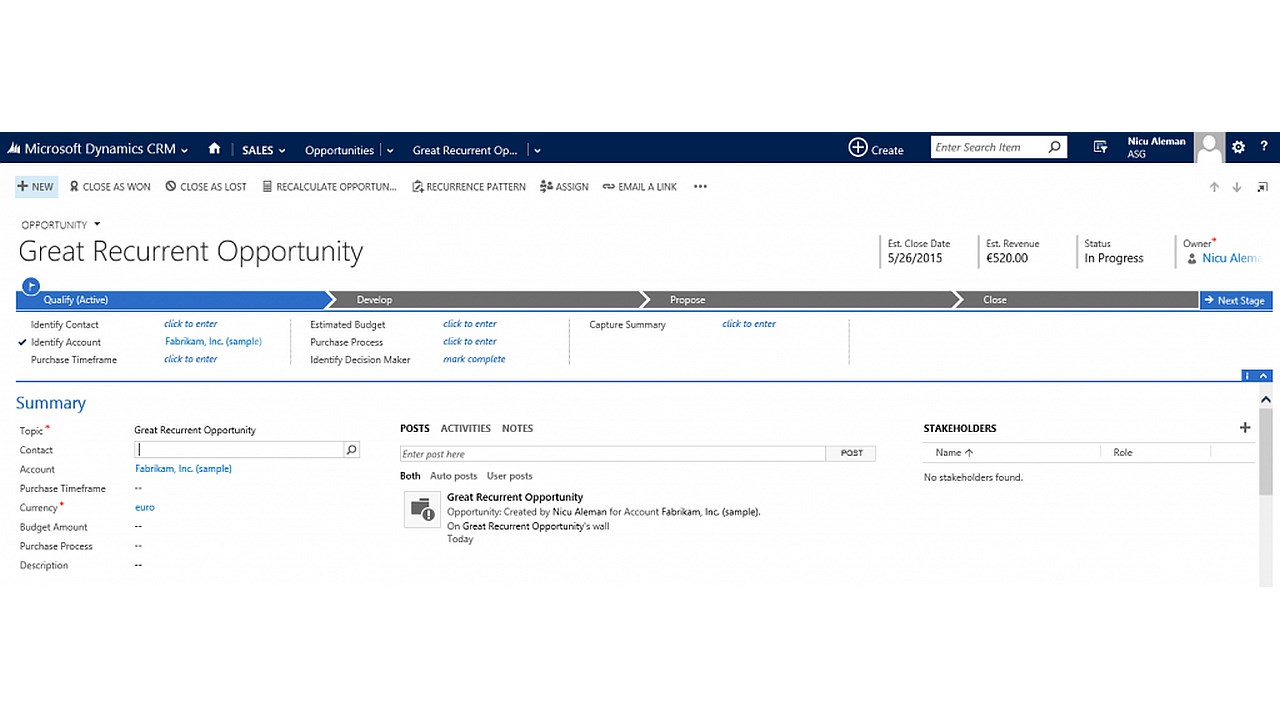Open the Settings gear icon
Viewport: 1280px width, 720px height.
pos(1238,147)
